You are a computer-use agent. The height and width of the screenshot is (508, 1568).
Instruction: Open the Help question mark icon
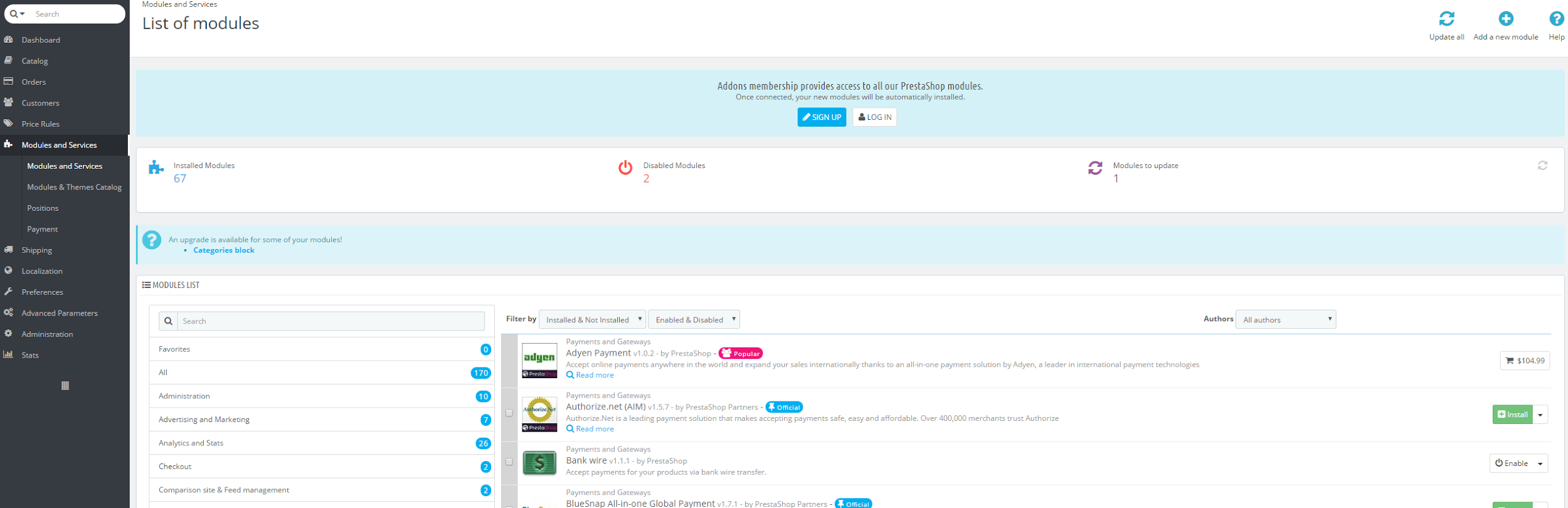pos(1556,19)
